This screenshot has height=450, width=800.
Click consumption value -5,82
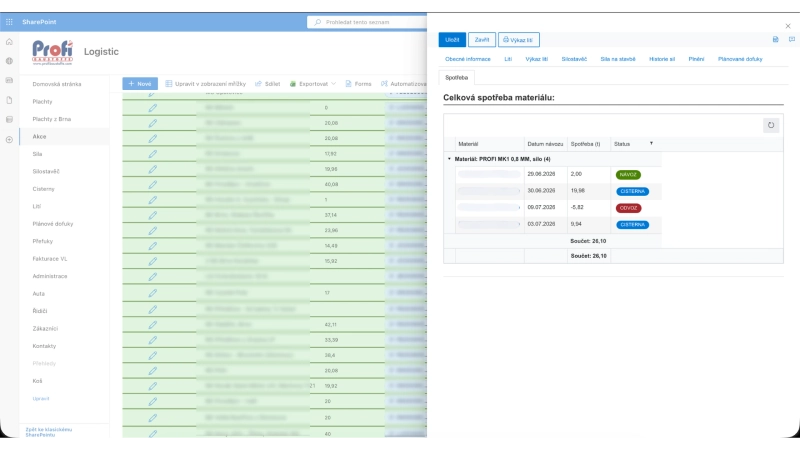click(577, 207)
